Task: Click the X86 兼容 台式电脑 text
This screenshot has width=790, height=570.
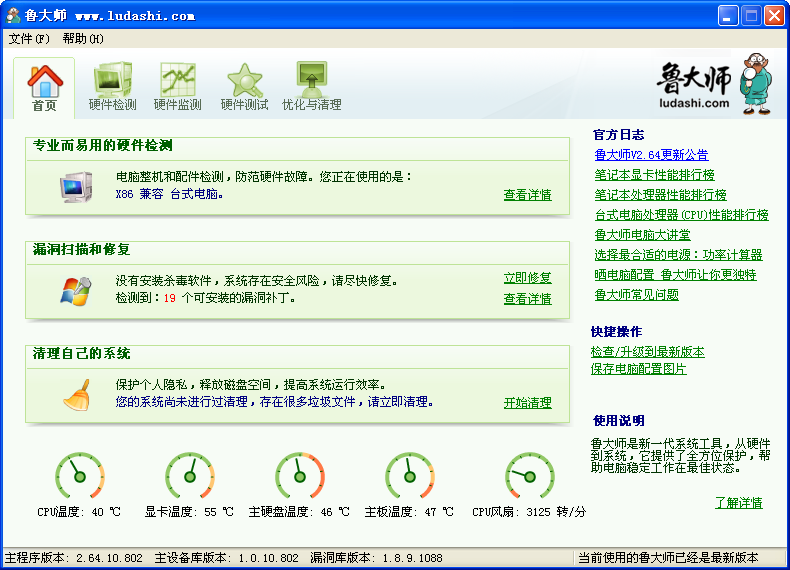Action: point(169,194)
